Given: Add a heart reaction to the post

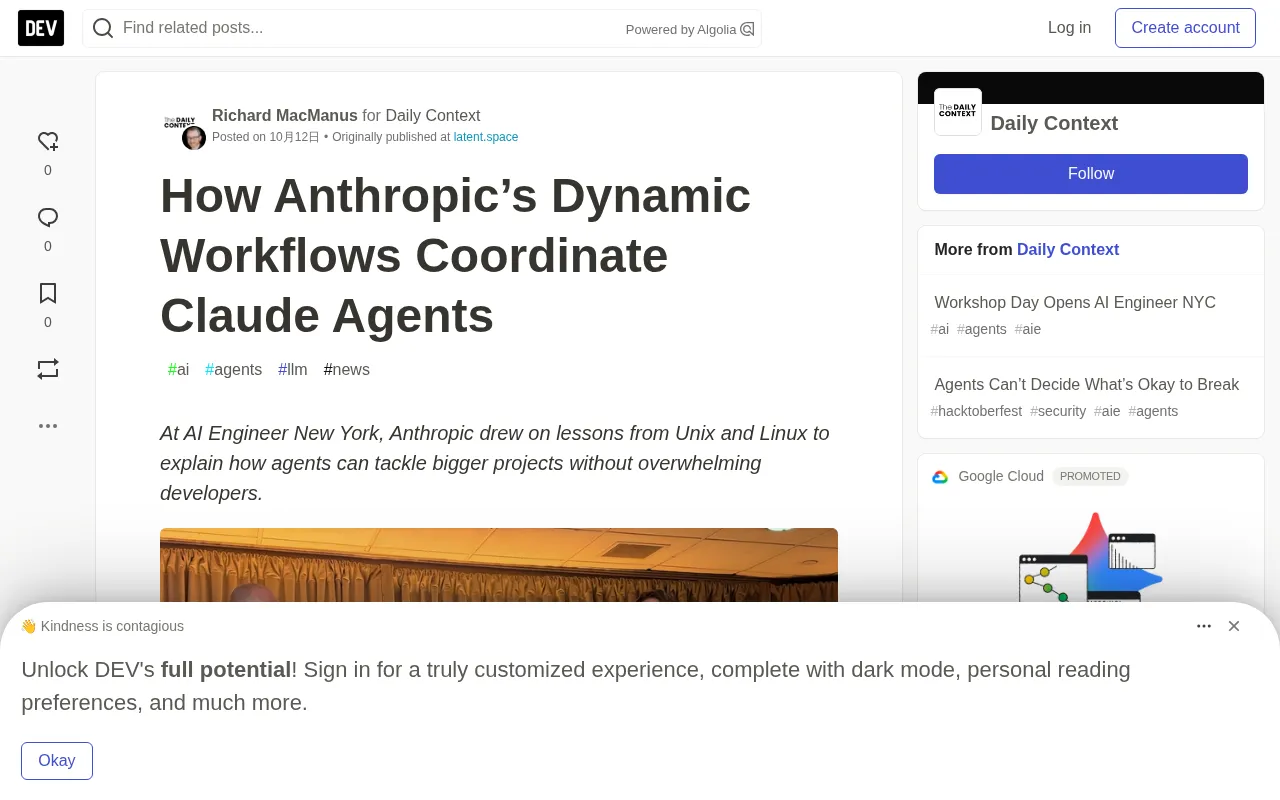Looking at the screenshot, I should pyautogui.click(x=48, y=141).
